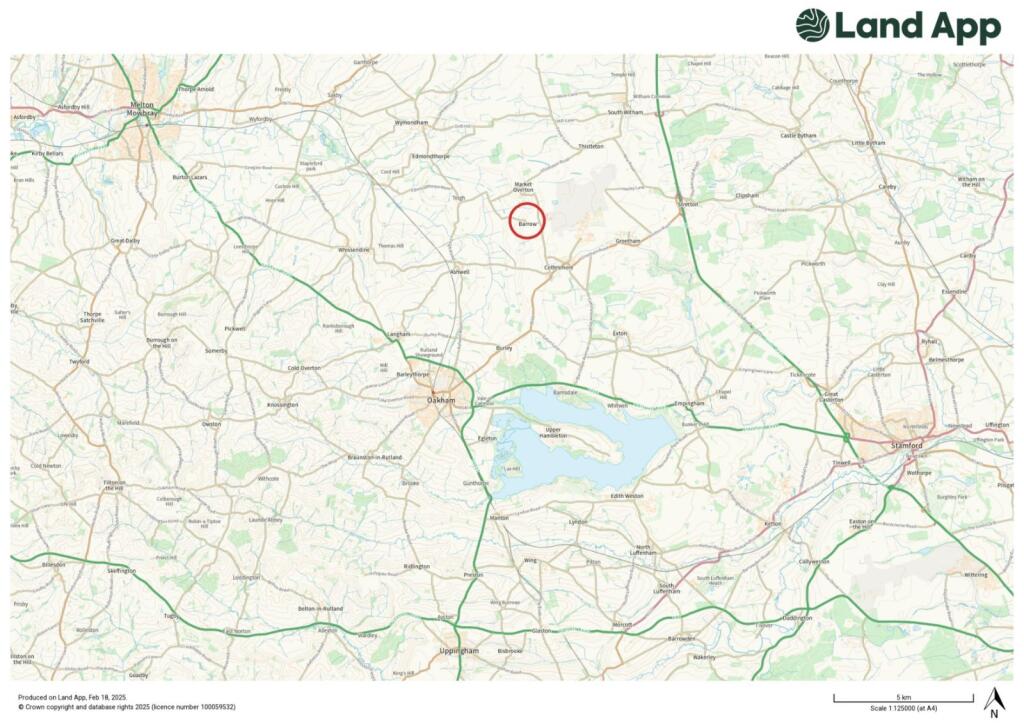Click the Cottesmore village label
Viewport: 1024px width, 724px height.
point(559,267)
